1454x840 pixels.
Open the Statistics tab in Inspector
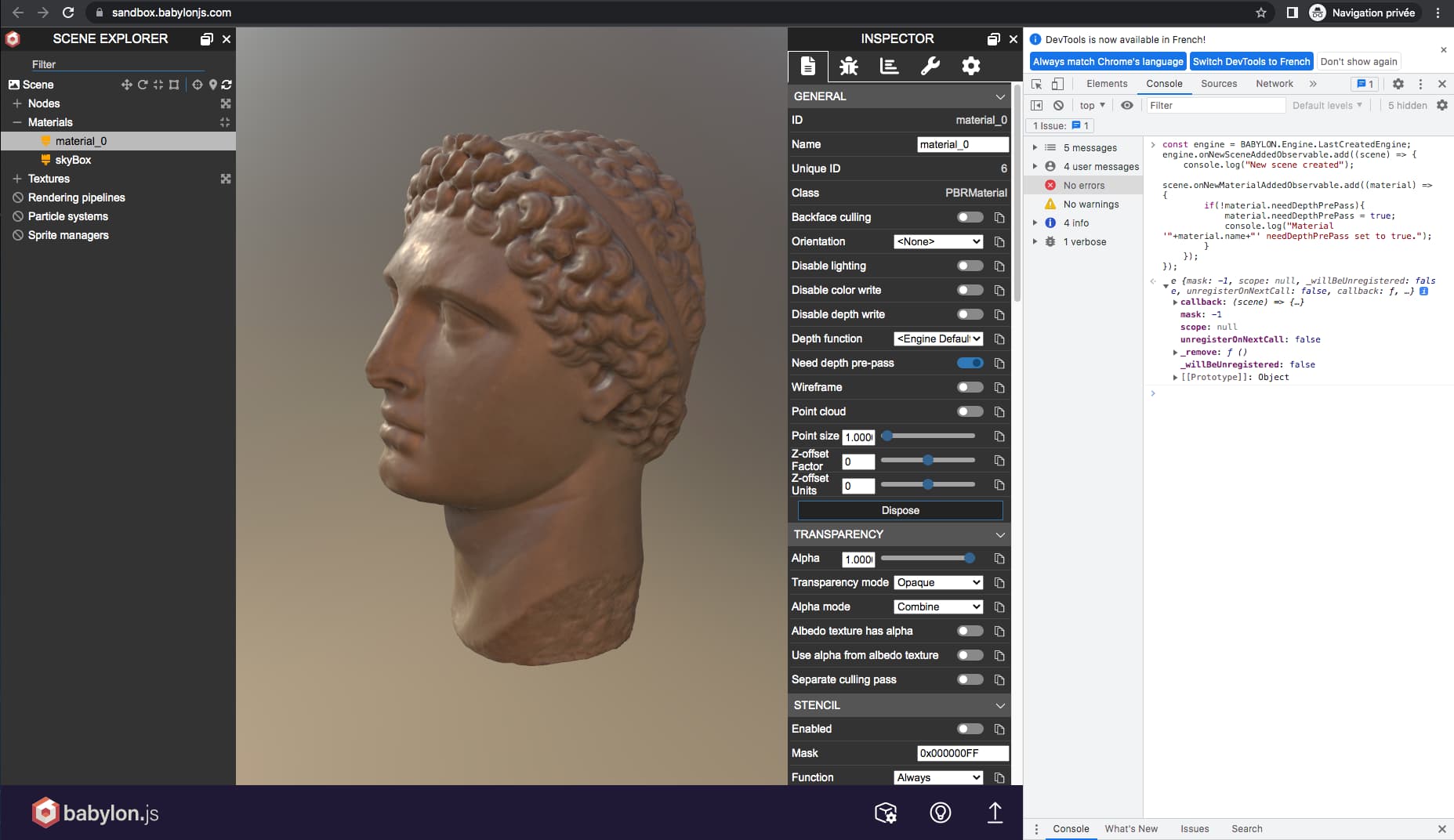click(889, 67)
